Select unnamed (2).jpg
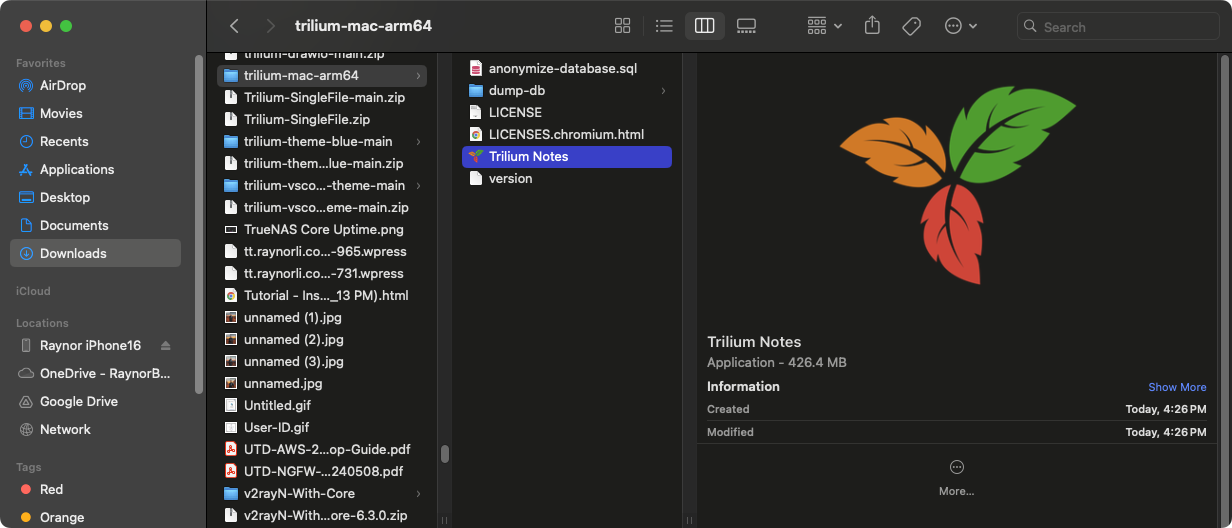This screenshot has width=1232, height=528. click(x=322, y=339)
